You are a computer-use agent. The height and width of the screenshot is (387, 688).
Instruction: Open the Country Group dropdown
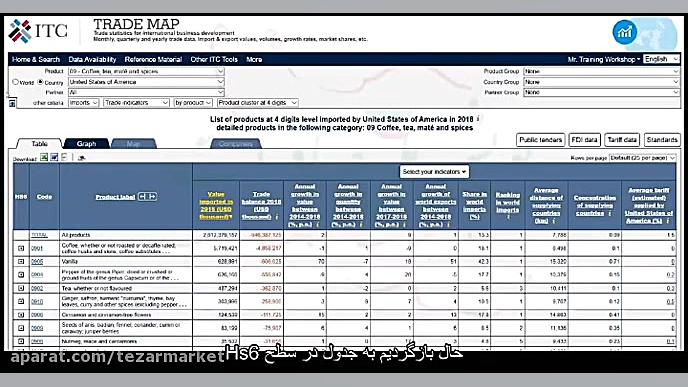602,82
